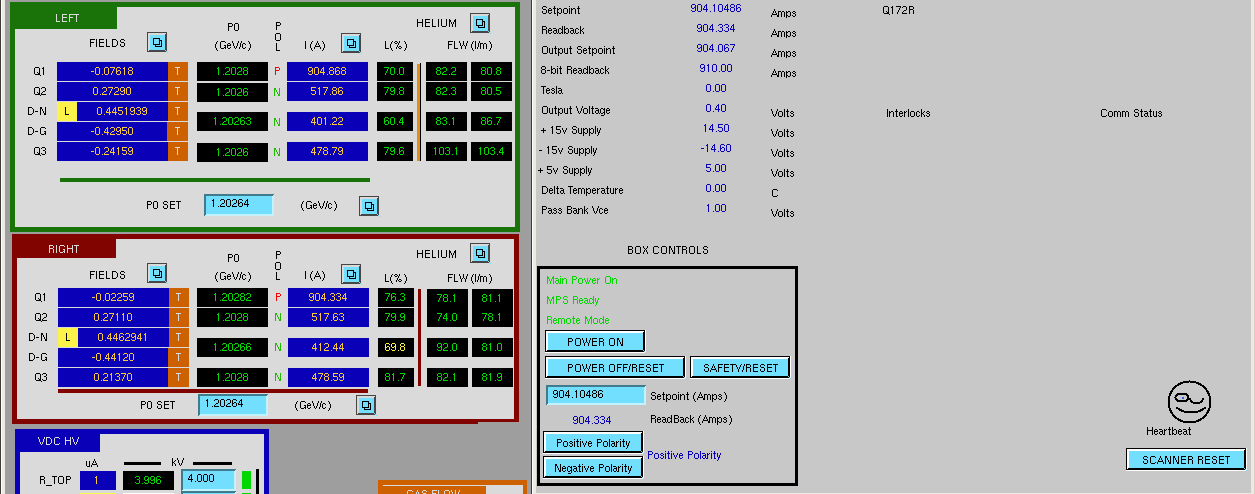Image resolution: width=1255 pixels, height=494 pixels.
Task: Select RIGHT helium flow value 92.0
Action: click(447, 347)
